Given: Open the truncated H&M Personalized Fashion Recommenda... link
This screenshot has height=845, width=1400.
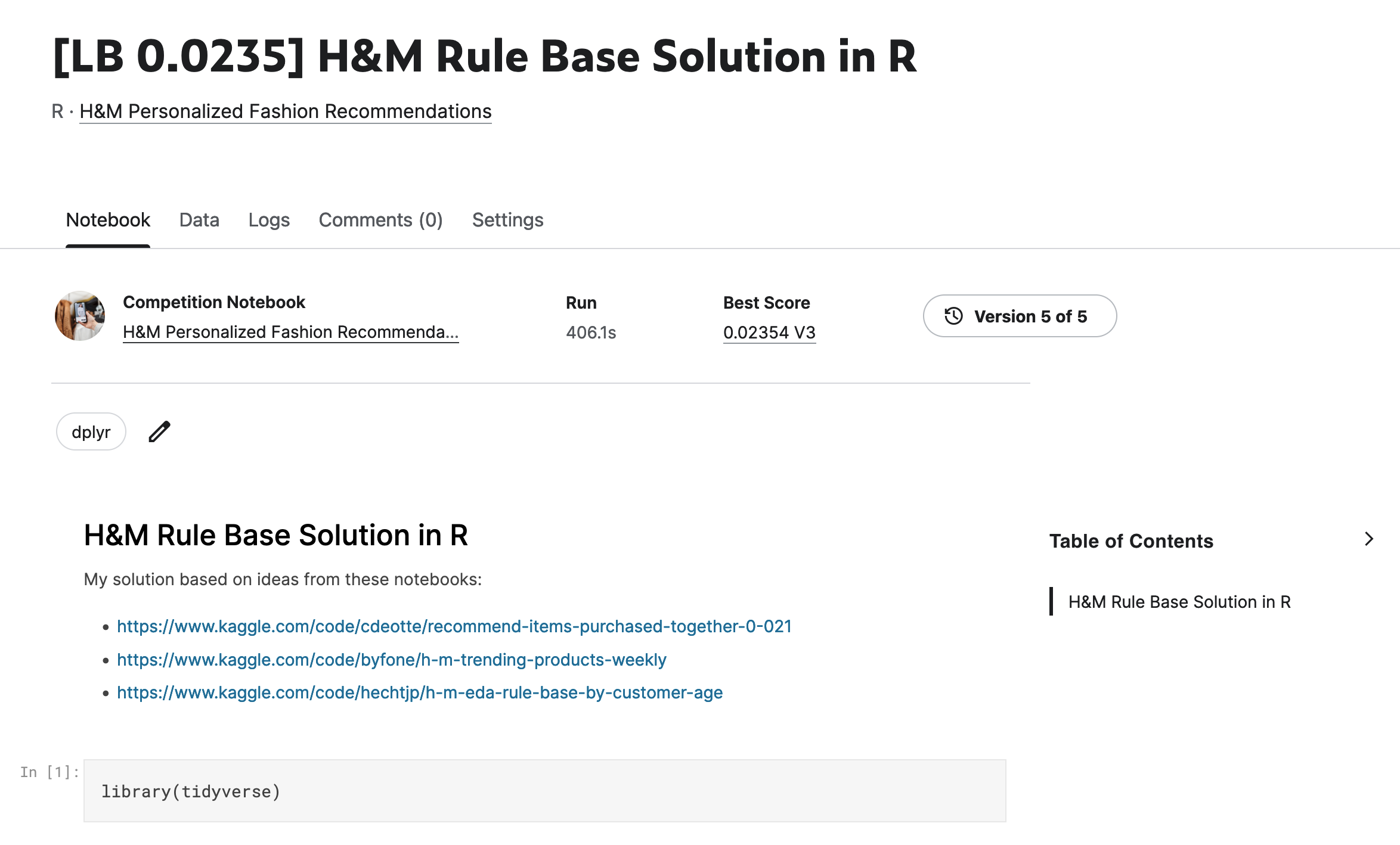Looking at the screenshot, I should coord(290,332).
